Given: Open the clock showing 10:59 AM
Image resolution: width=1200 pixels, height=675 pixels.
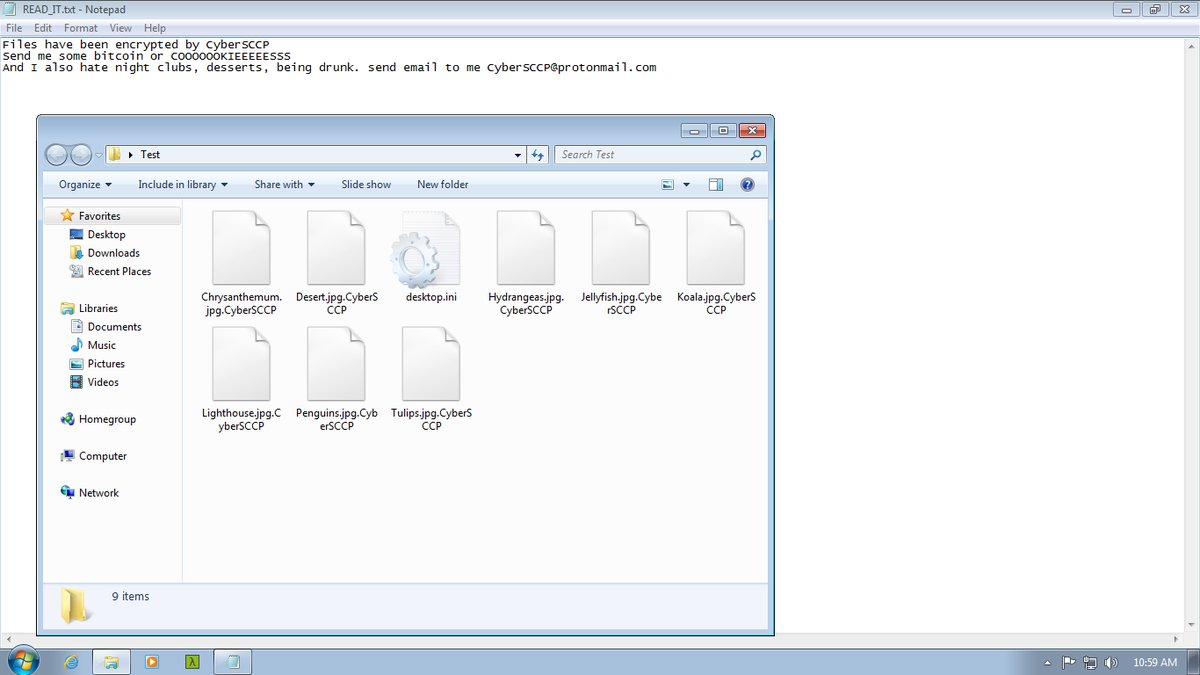Looking at the screenshot, I should [x=1155, y=662].
